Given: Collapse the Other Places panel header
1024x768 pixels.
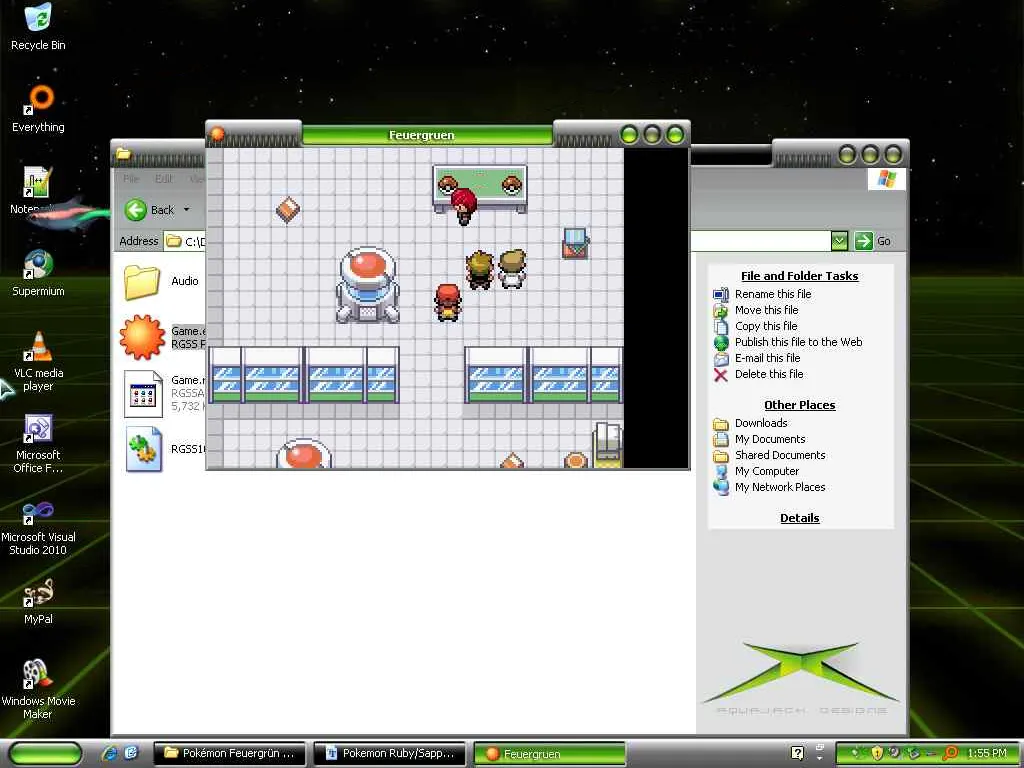Looking at the screenshot, I should point(799,405).
